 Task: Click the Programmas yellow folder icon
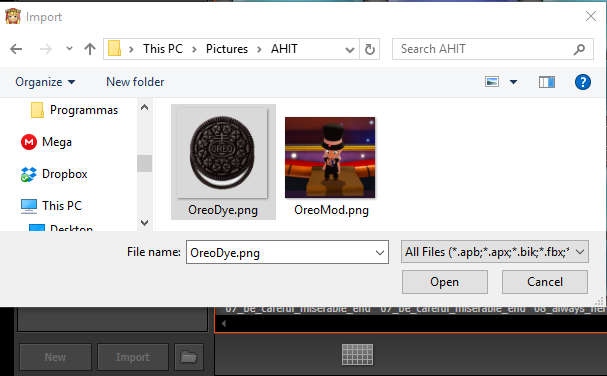[37, 110]
